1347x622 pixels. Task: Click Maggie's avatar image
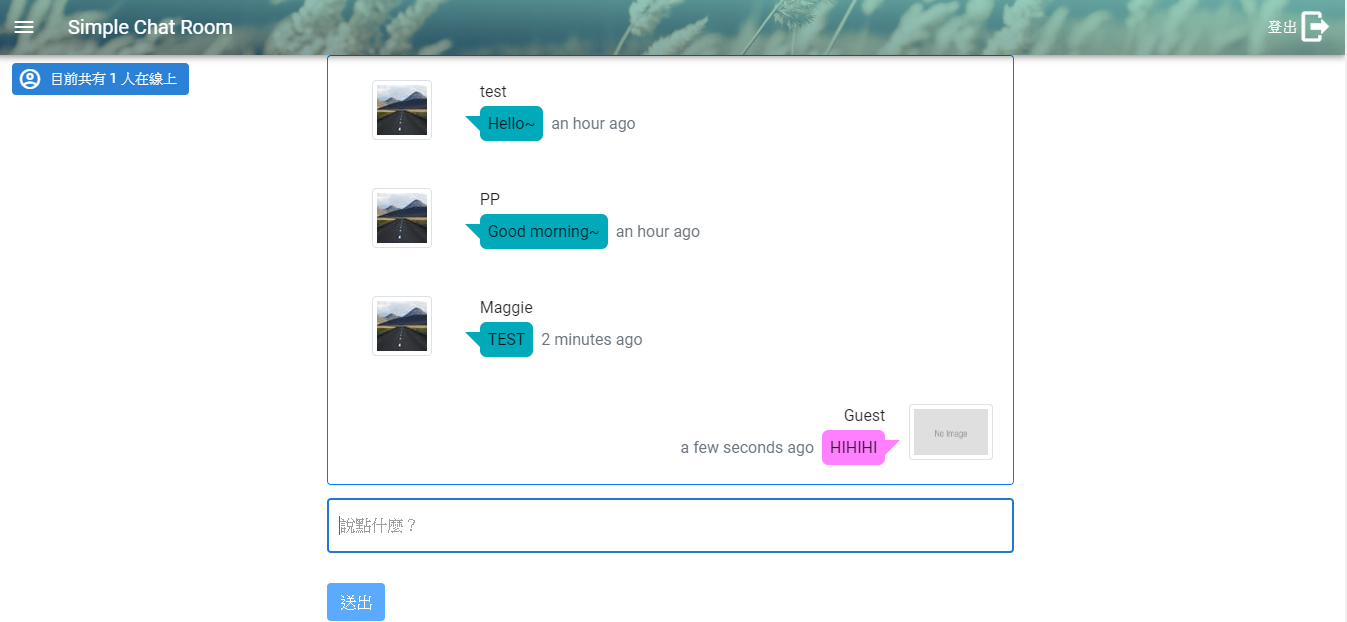[402, 326]
